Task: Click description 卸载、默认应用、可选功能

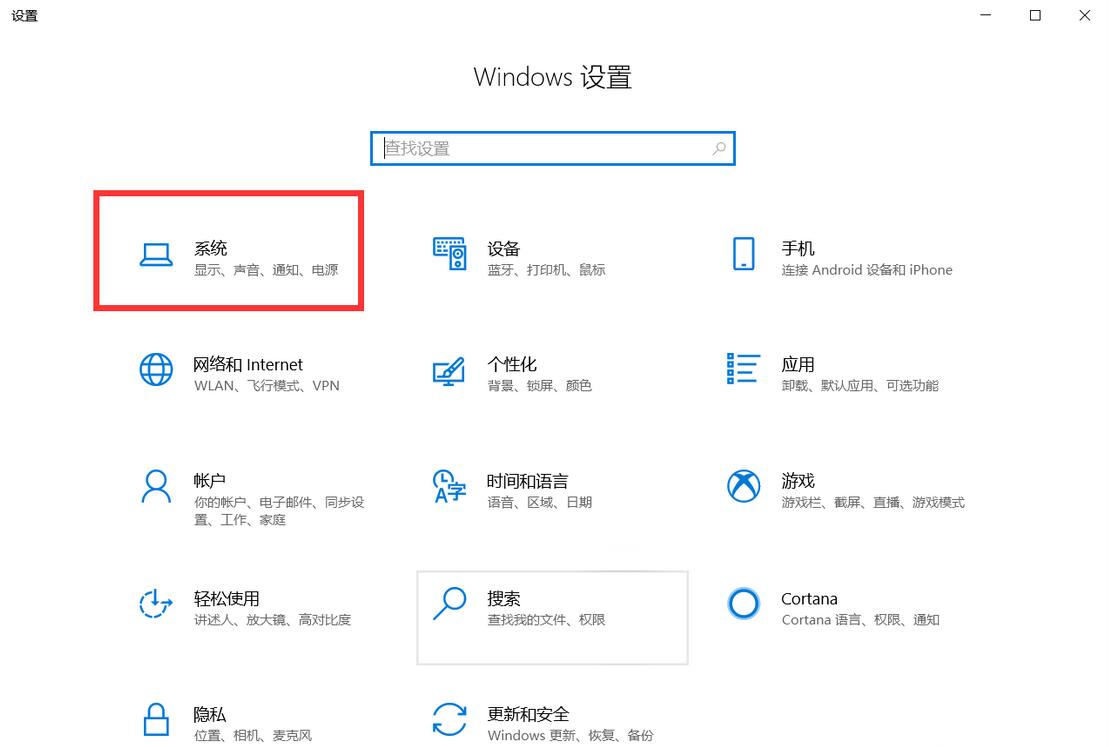Action: point(859,386)
